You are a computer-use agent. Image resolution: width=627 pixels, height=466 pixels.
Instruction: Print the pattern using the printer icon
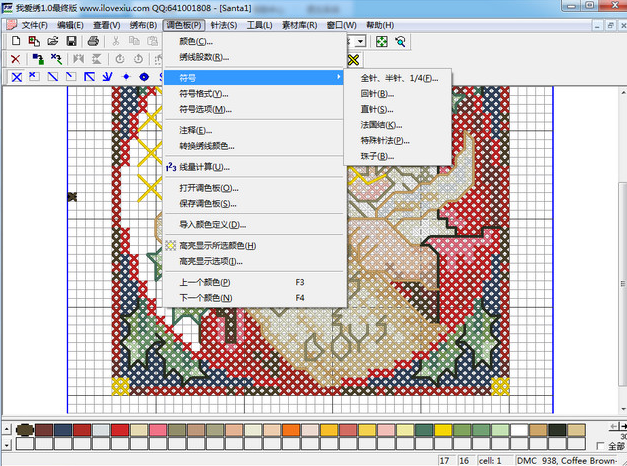(93, 41)
